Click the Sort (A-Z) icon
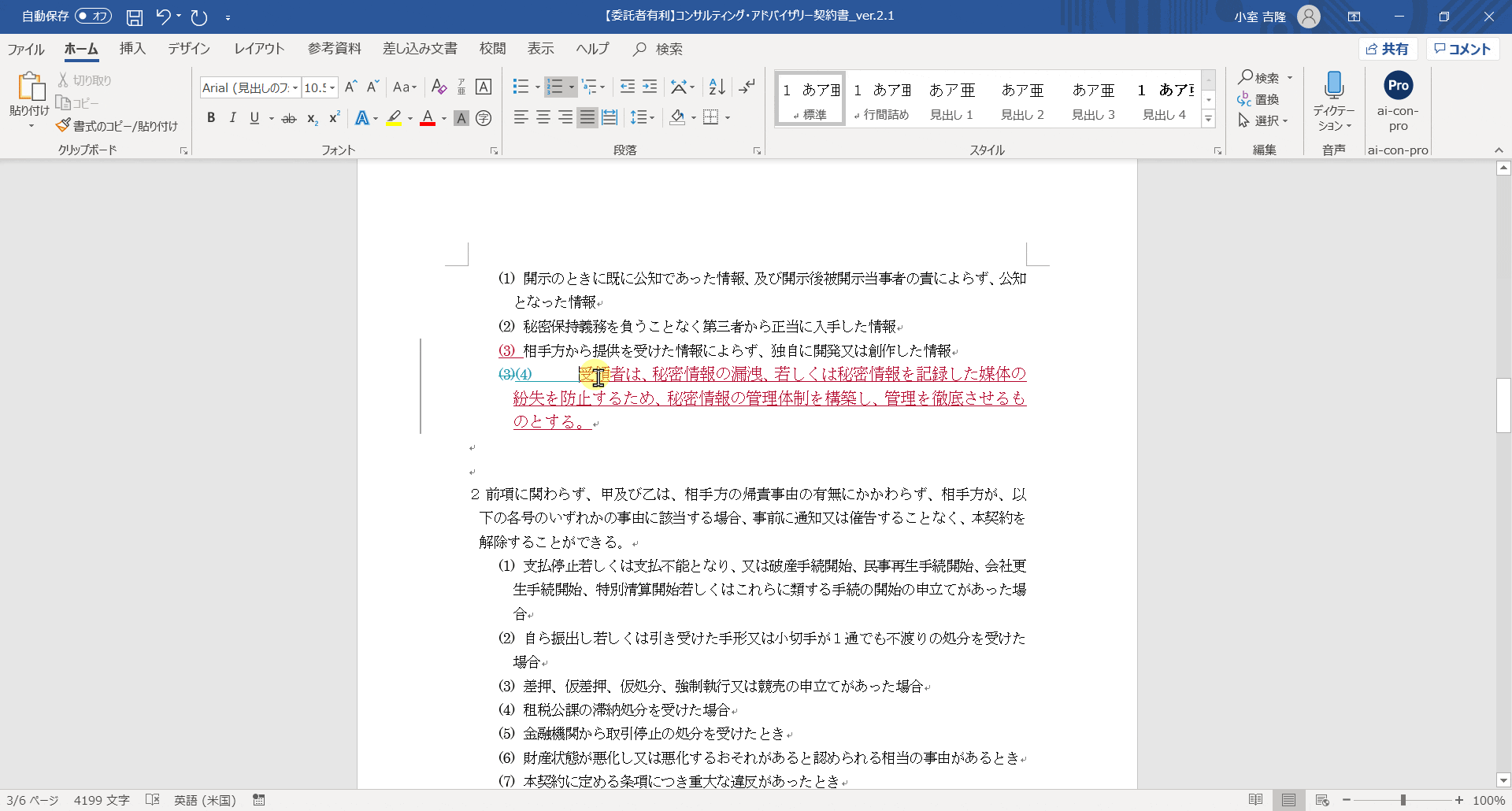 [717, 87]
